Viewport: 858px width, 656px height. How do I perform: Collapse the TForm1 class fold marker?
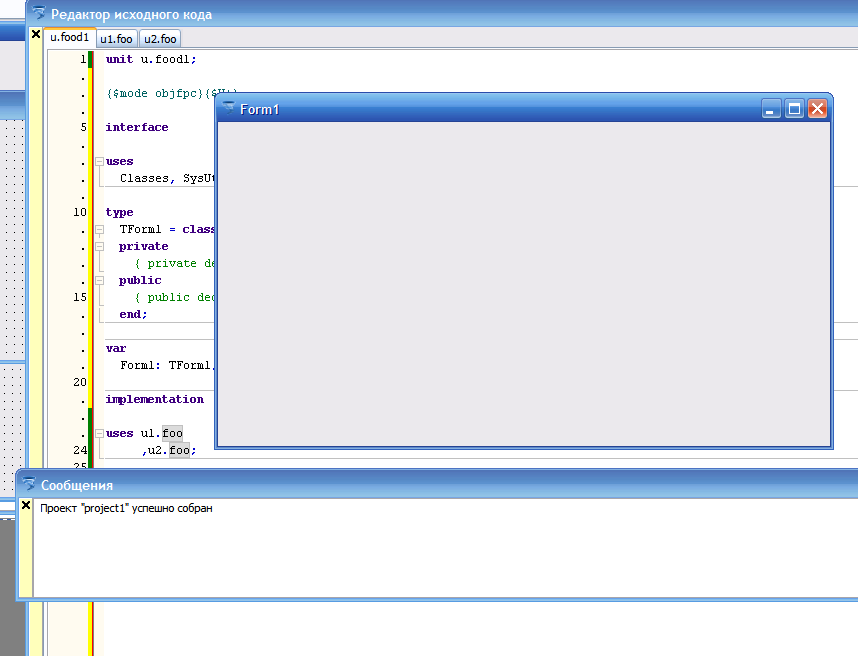coord(99,229)
